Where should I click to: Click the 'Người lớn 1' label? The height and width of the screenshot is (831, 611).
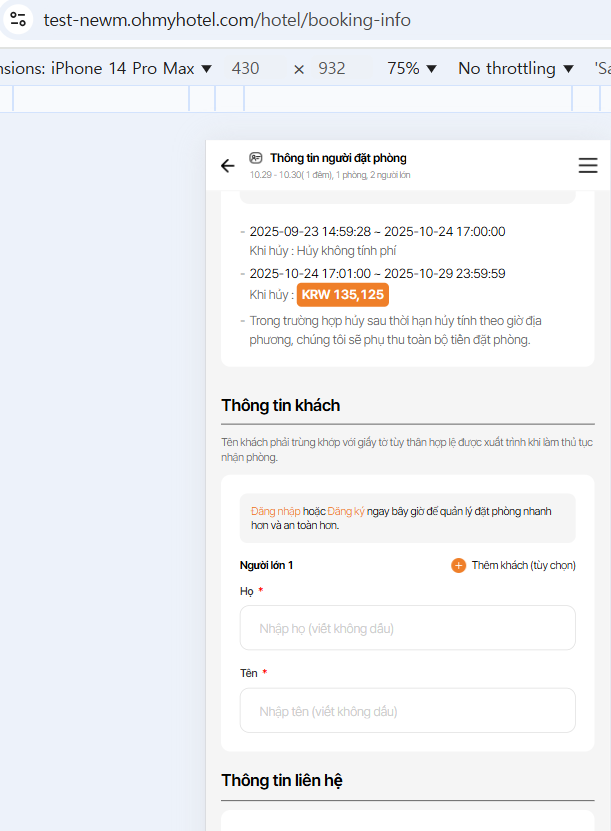(x=266, y=565)
